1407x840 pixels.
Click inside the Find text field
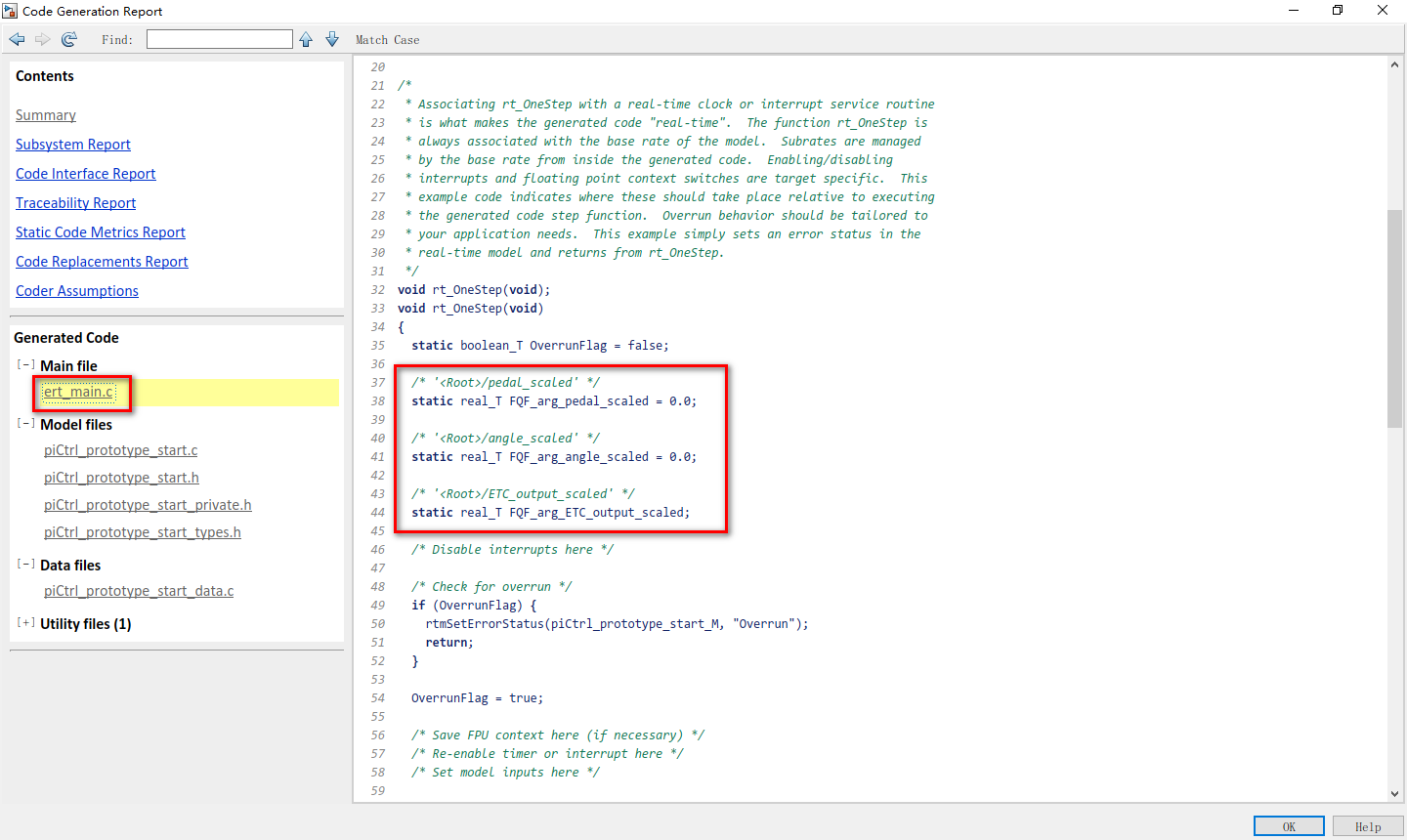pos(220,39)
